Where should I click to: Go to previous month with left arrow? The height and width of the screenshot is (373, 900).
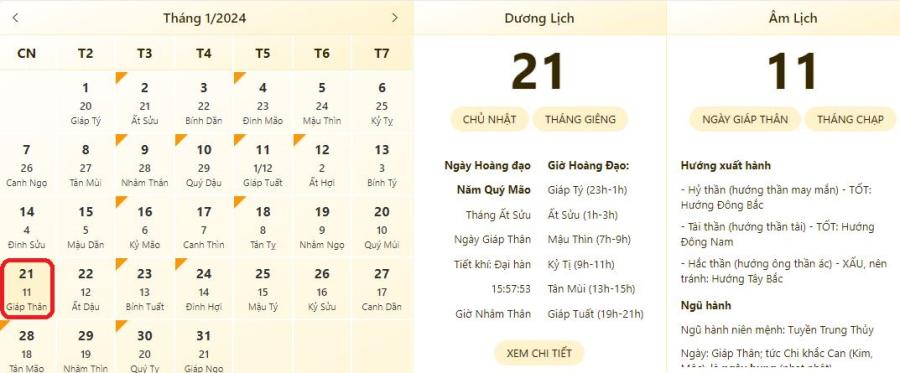coord(15,18)
